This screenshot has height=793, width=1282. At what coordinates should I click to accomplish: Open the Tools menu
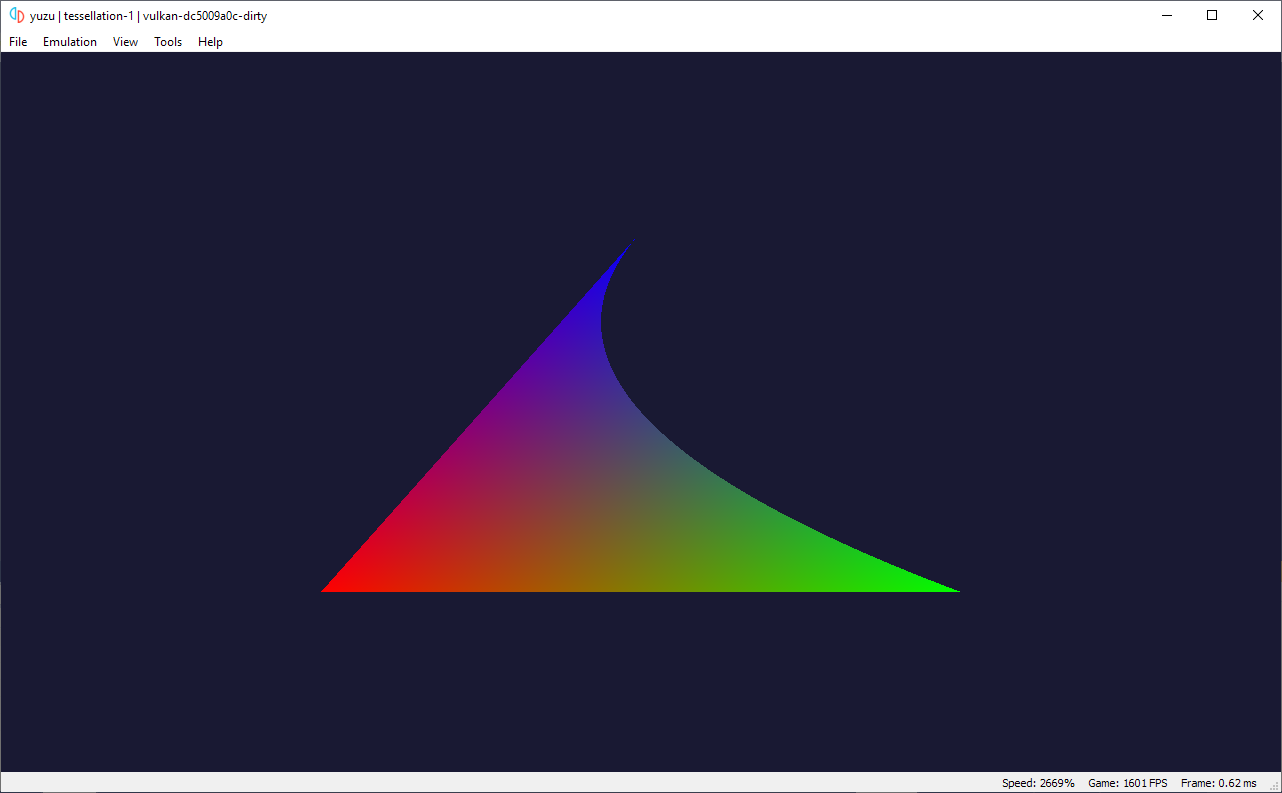point(168,42)
